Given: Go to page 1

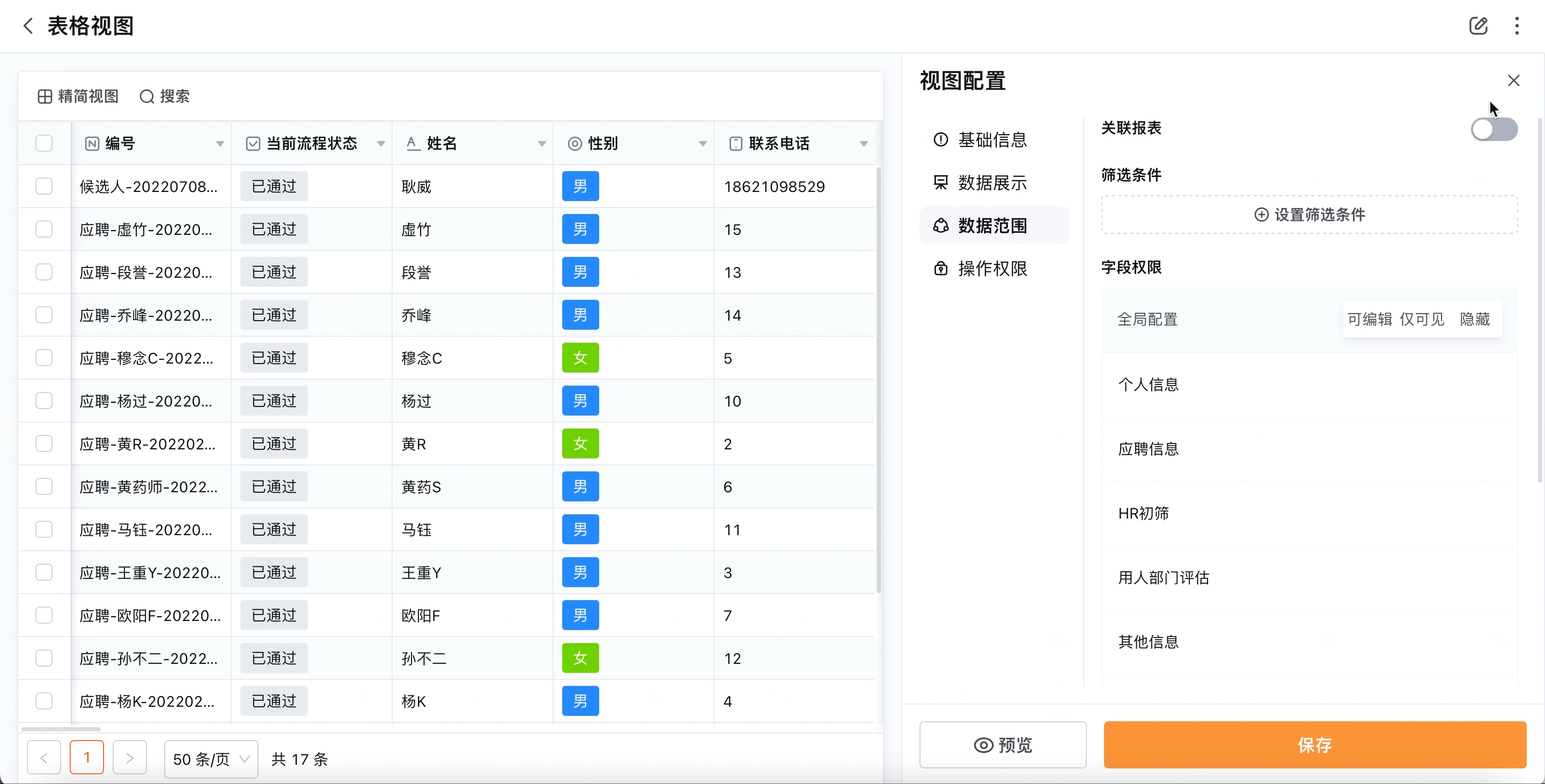Looking at the screenshot, I should (87, 758).
